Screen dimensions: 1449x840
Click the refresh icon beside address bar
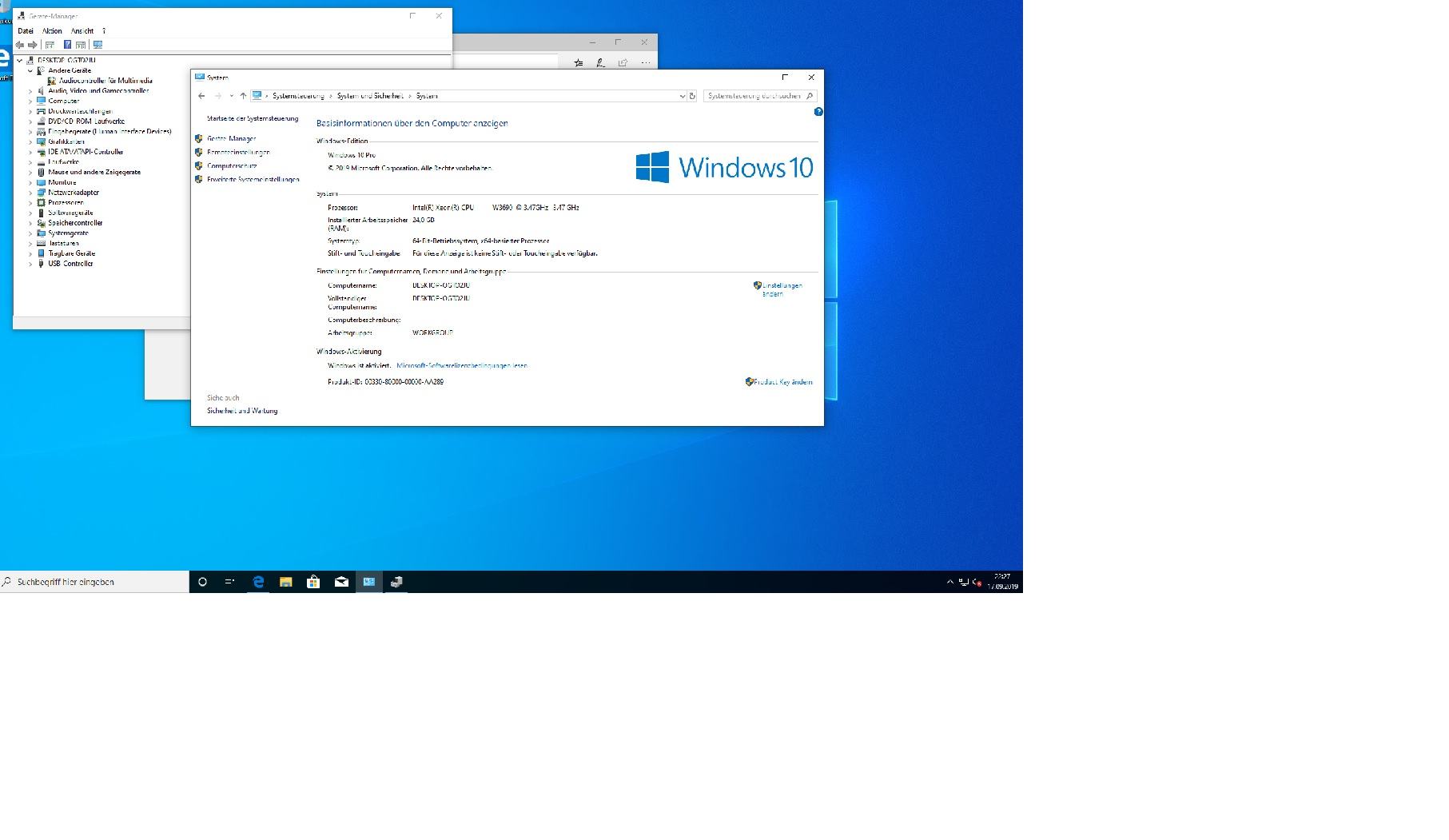click(x=692, y=96)
